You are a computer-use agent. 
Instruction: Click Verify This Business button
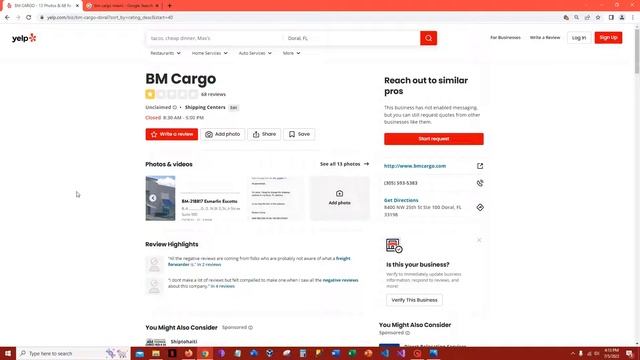point(414,300)
